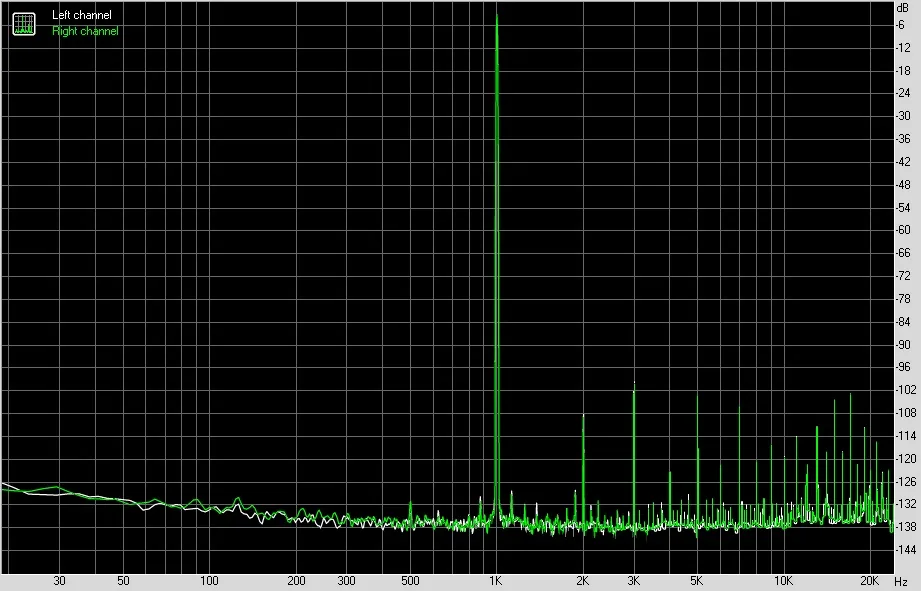The image size is (921, 591).
Task: Click the 2K frequency axis label
Action: tap(582, 581)
